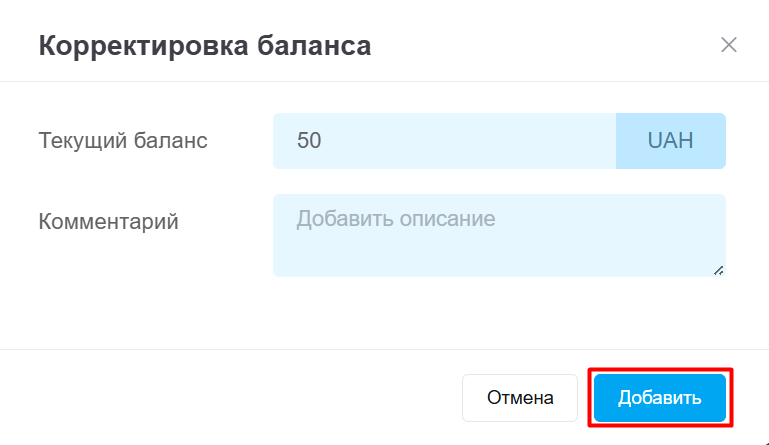Click the comment box resize handle
This screenshot has width=769, height=445.
coord(719,270)
